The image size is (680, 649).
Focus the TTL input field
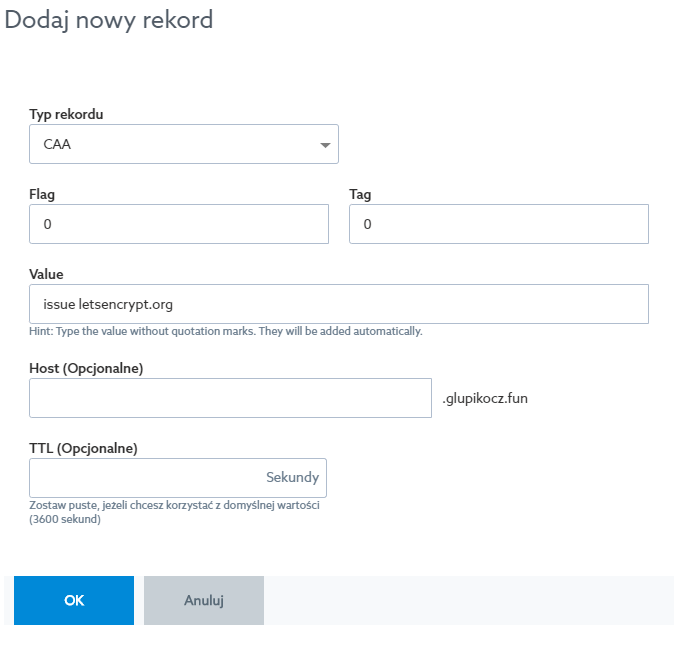pos(145,478)
